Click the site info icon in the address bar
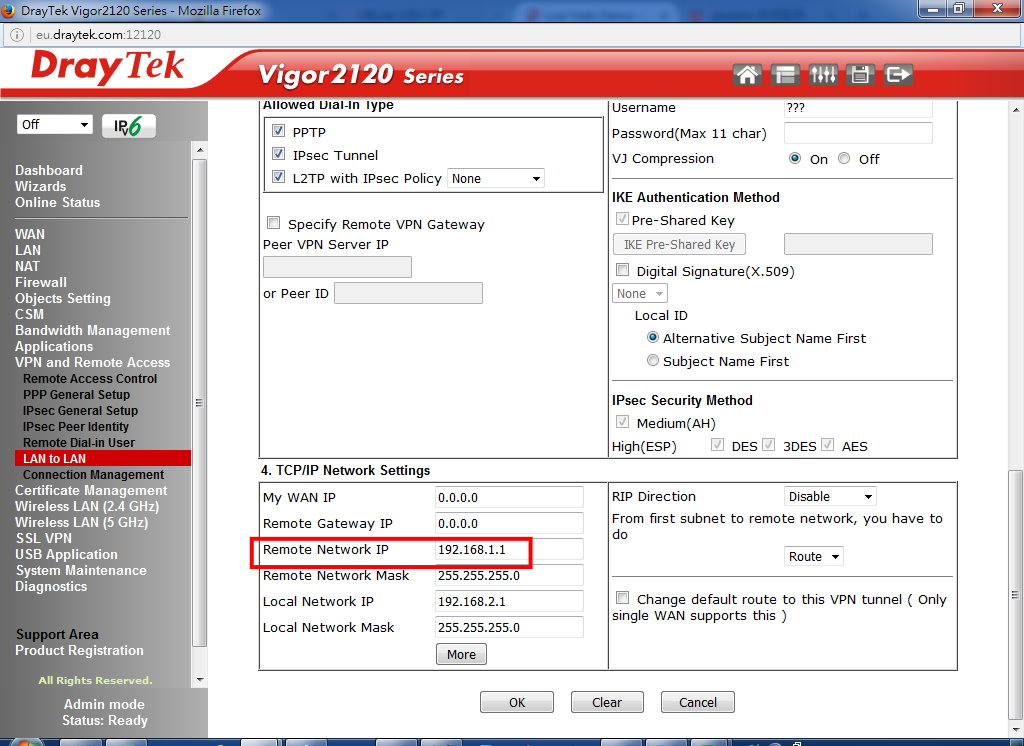 click(18, 33)
